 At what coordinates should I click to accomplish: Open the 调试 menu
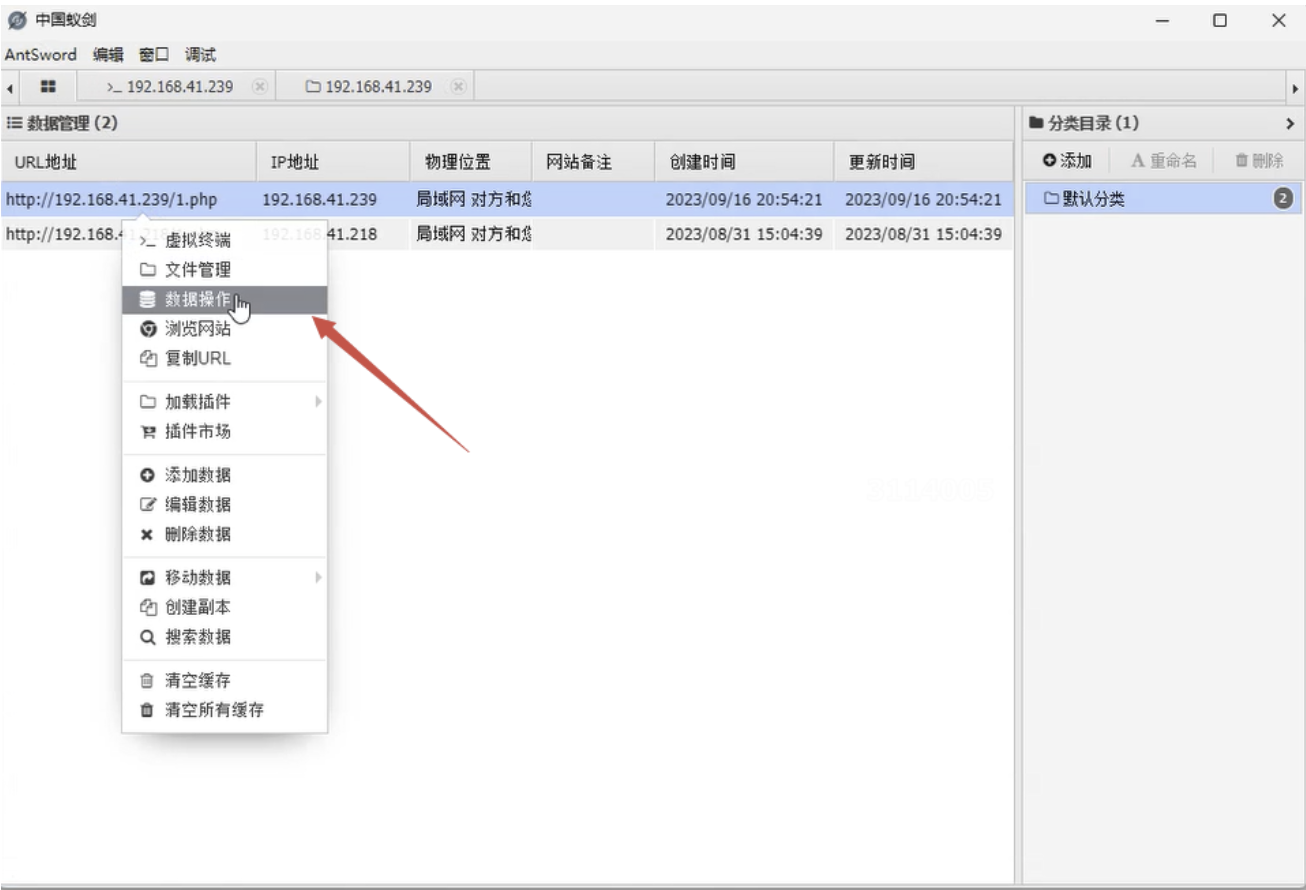click(x=200, y=54)
